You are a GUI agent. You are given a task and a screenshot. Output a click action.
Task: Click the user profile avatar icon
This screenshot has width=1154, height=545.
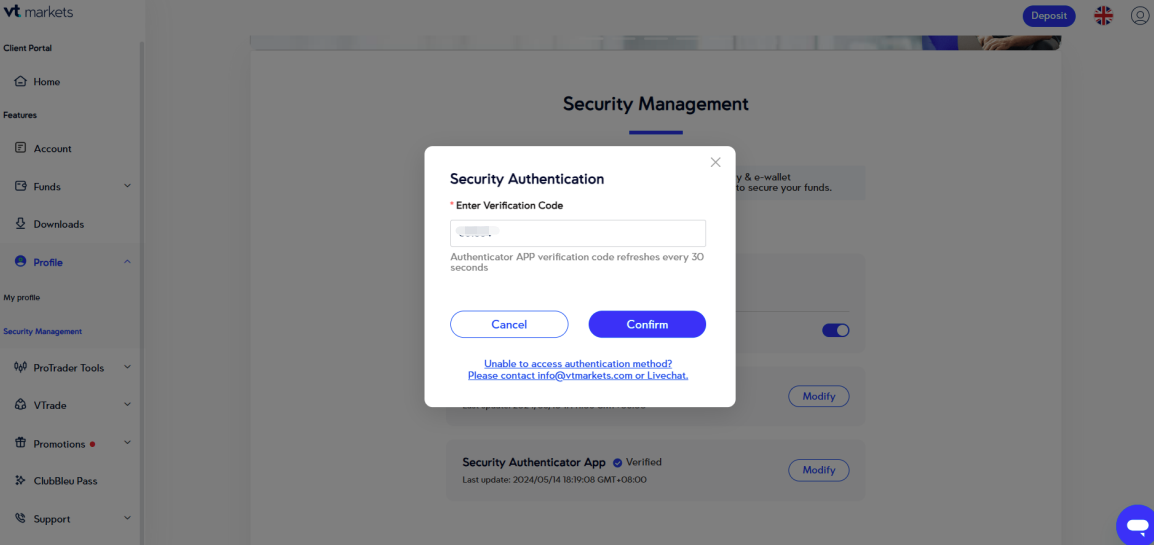pos(1140,16)
